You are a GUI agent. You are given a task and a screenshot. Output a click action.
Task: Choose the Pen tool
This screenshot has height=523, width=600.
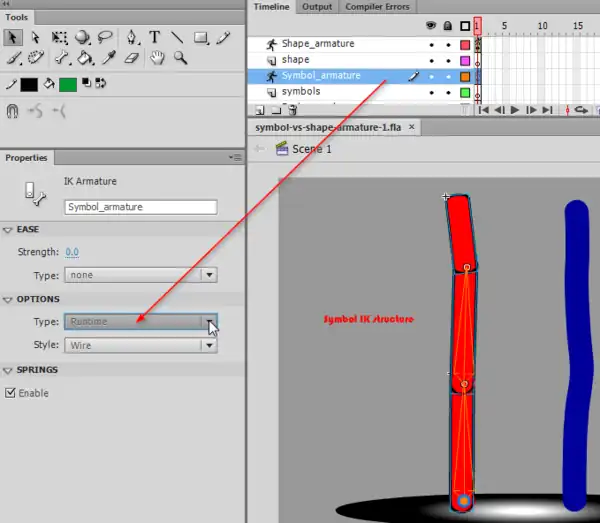(x=132, y=37)
